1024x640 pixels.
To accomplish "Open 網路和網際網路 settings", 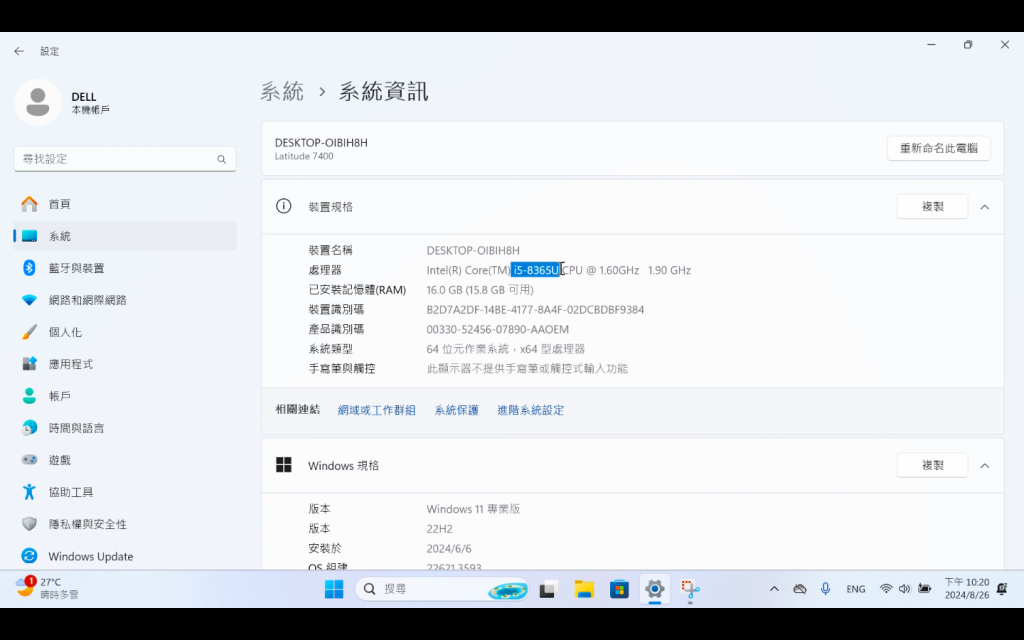I will pos(125,300).
